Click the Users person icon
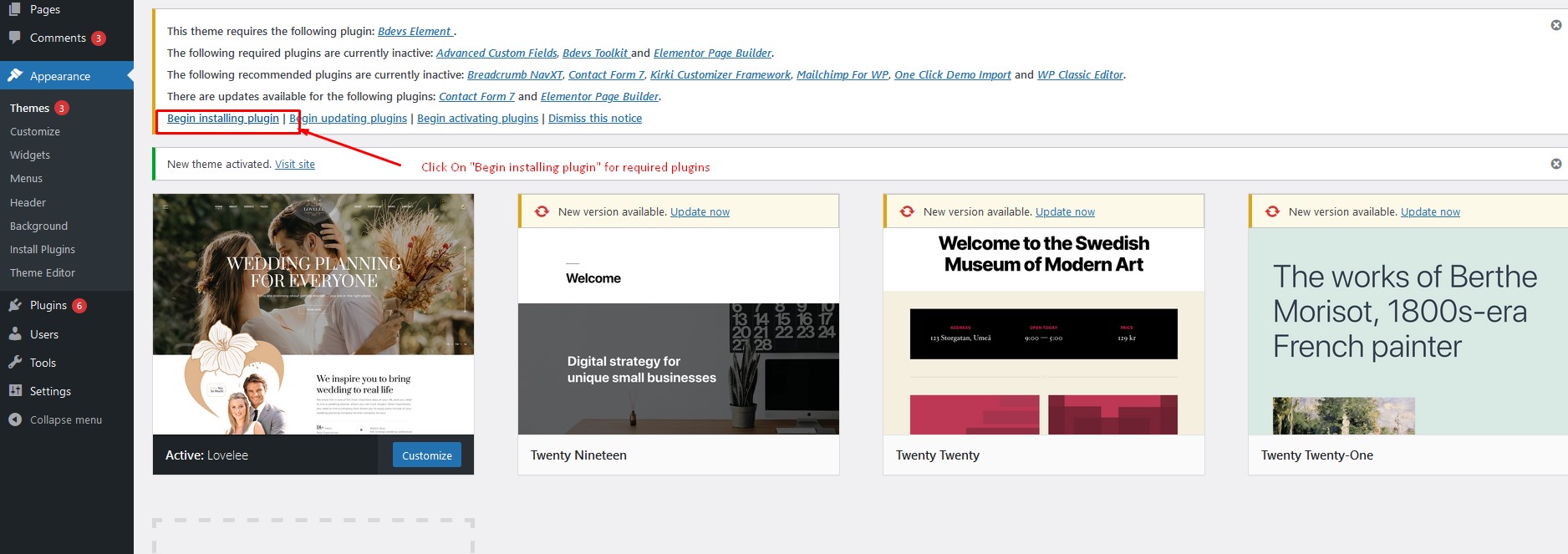This screenshot has height=554, width=1568. click(x=15, y=334)
